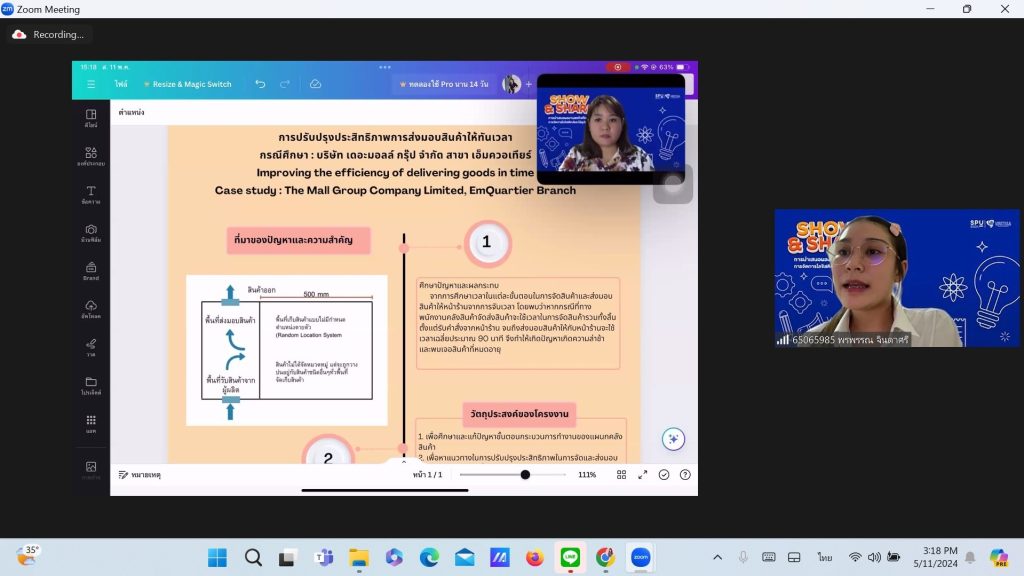This screenshot has height=576, width=1024.
Task: Click the circled checkmark icon in bottom bar
Action: (x=664, y=475)
